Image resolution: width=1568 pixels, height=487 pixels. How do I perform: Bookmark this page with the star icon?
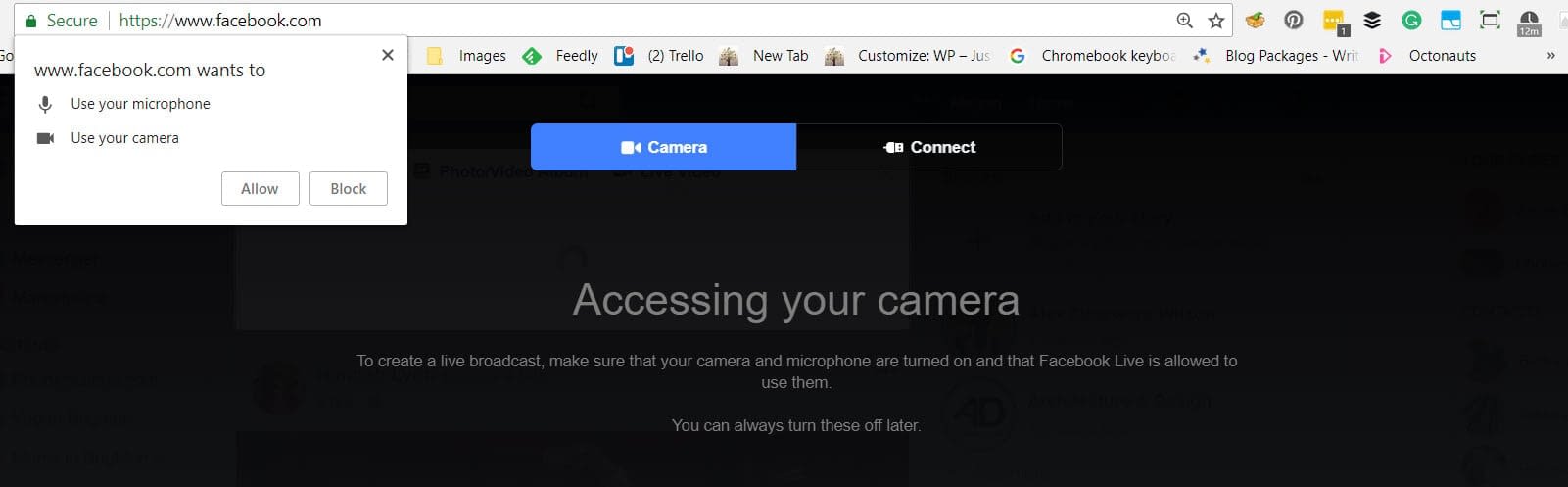1215,20
